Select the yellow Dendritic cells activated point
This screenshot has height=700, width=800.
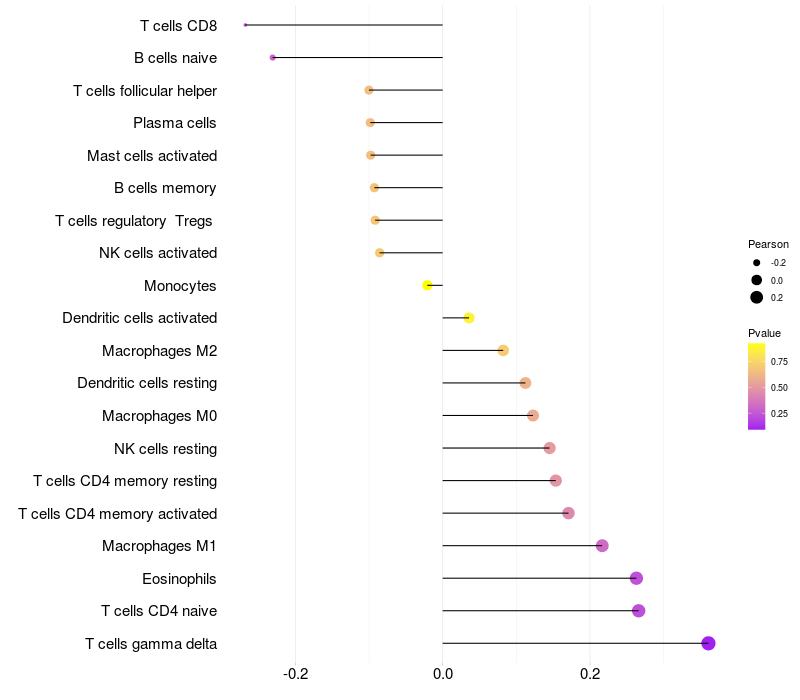pos(469,318)
